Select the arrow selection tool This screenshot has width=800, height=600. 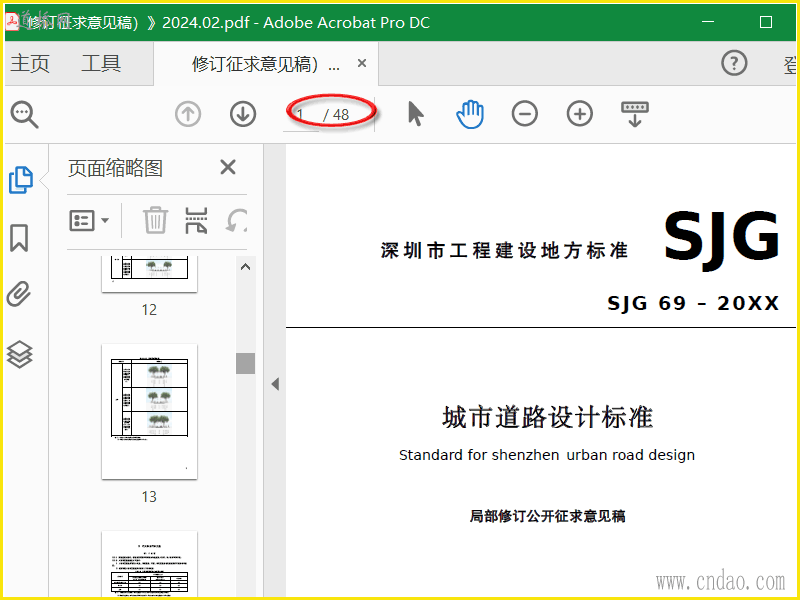[416, 113]
